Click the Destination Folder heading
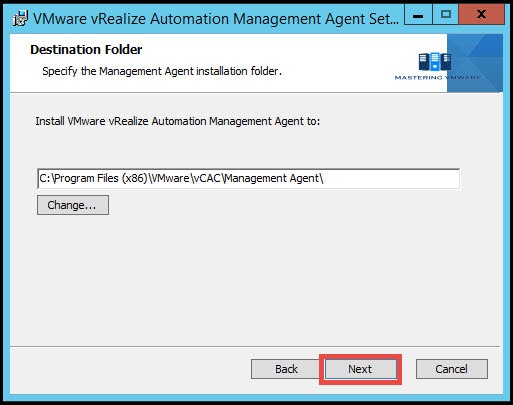This screenshot has width=513, height=405. coord(86,50)
